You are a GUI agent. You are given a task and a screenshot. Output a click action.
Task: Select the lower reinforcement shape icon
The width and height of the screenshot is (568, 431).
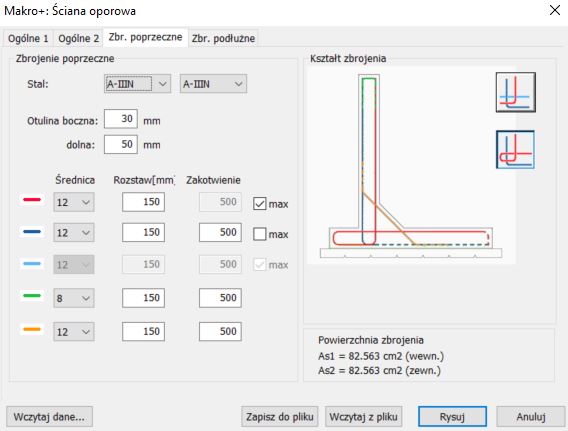[515, 150]
